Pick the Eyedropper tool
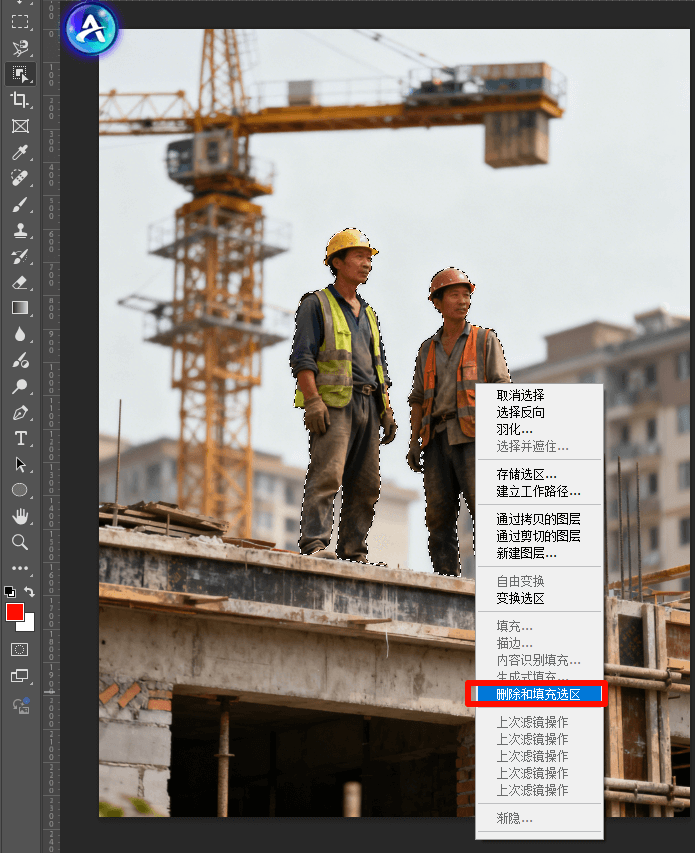Screen dimensions: 695x853 (19, 152)
